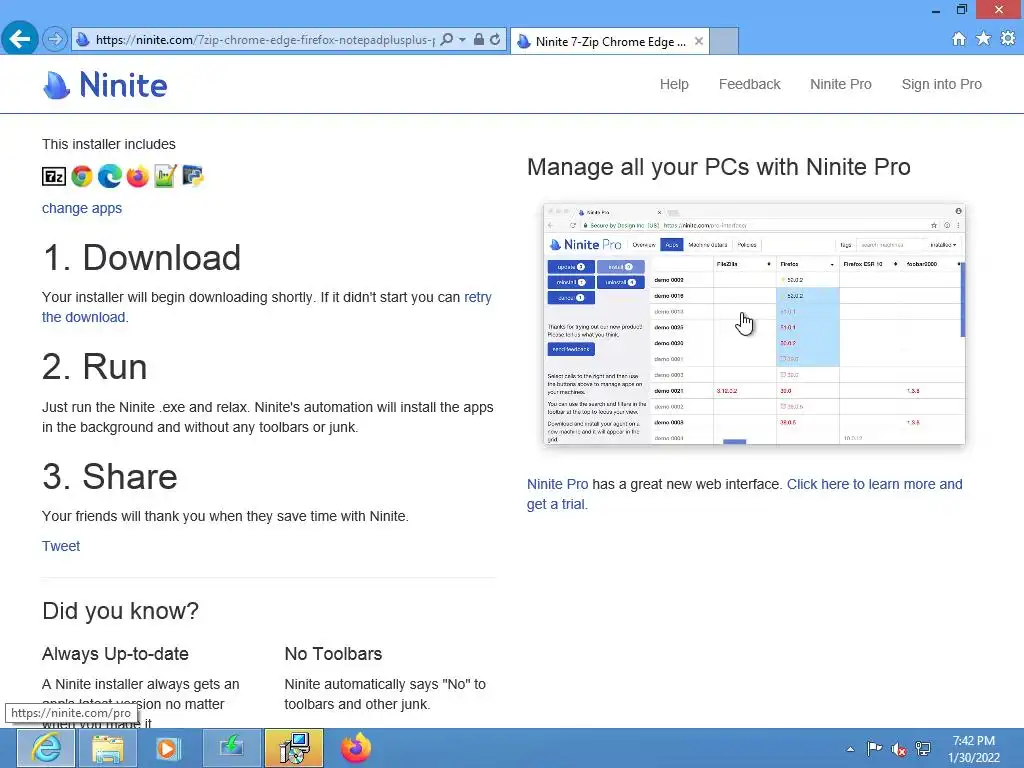Click the browser Back arrow button

point(20,39)
